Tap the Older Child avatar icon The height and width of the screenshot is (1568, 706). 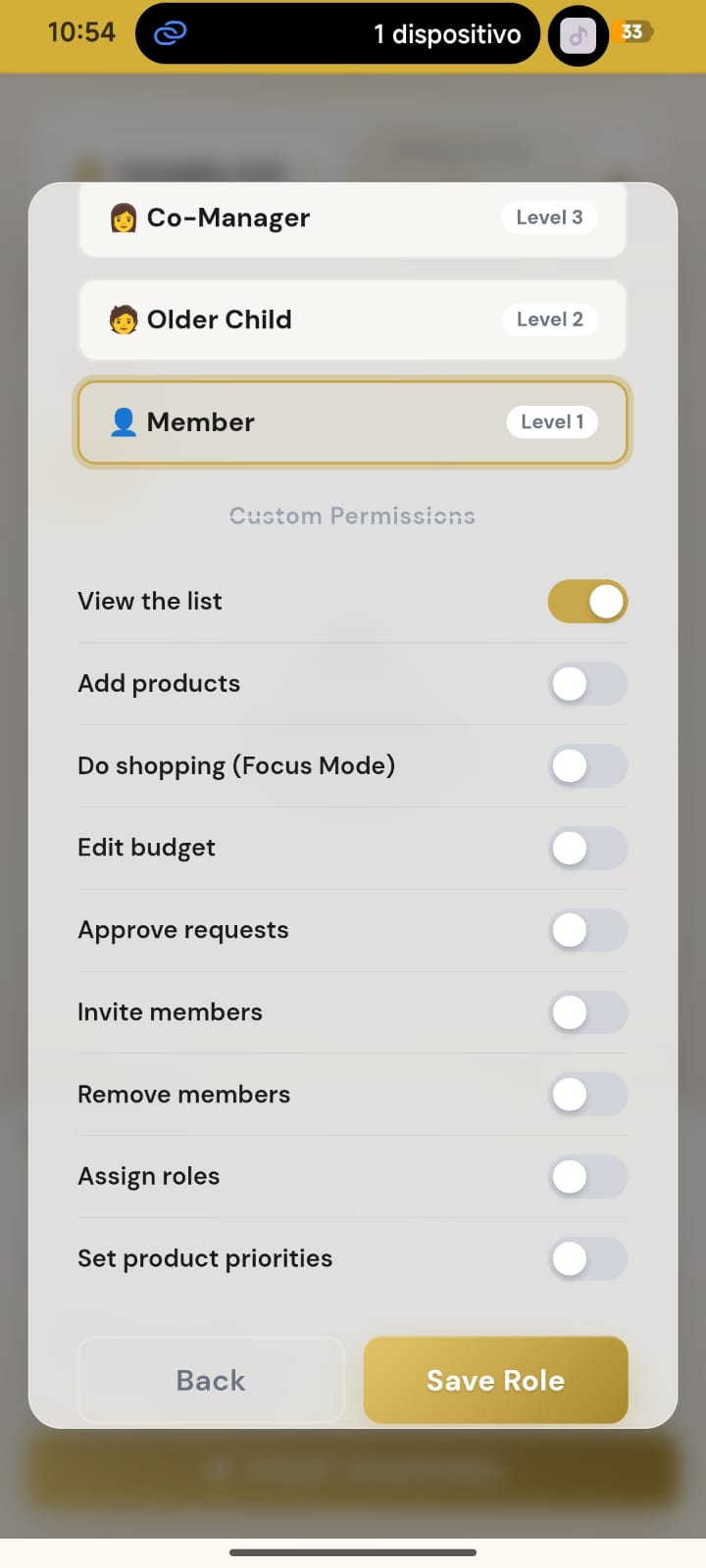[124, 319]
